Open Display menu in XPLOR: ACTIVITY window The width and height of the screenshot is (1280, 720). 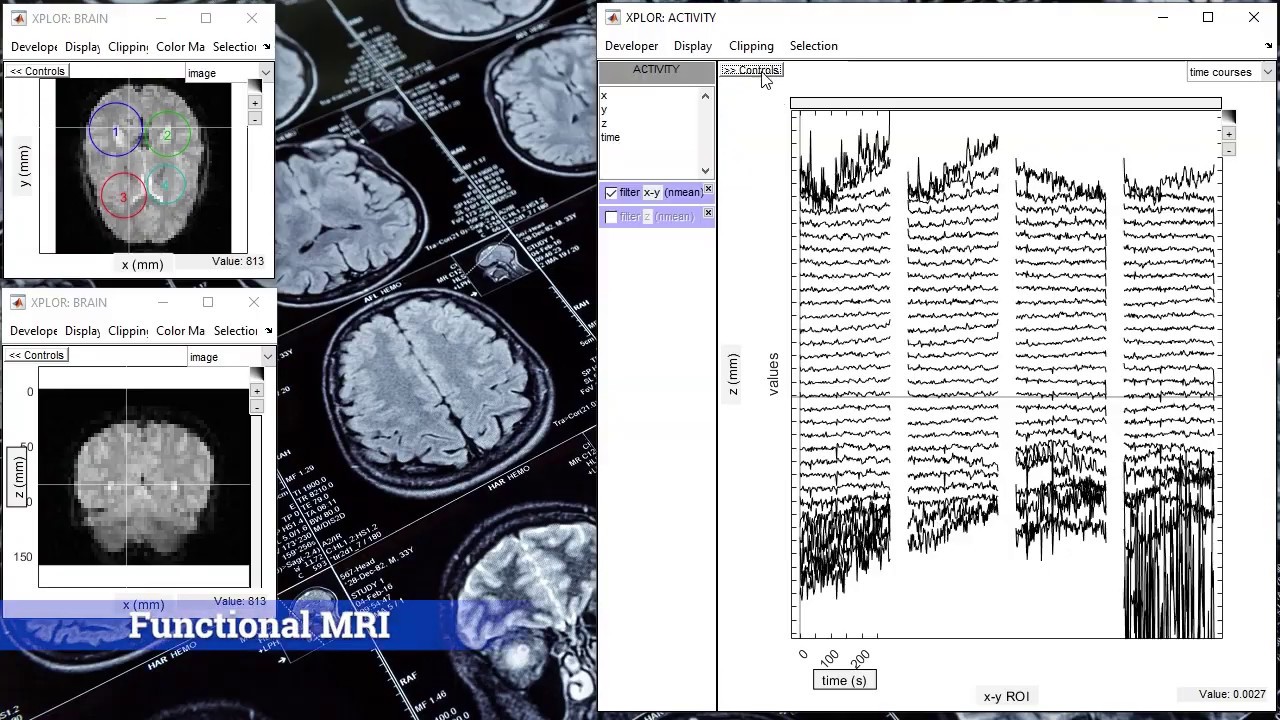pos(693,46)
